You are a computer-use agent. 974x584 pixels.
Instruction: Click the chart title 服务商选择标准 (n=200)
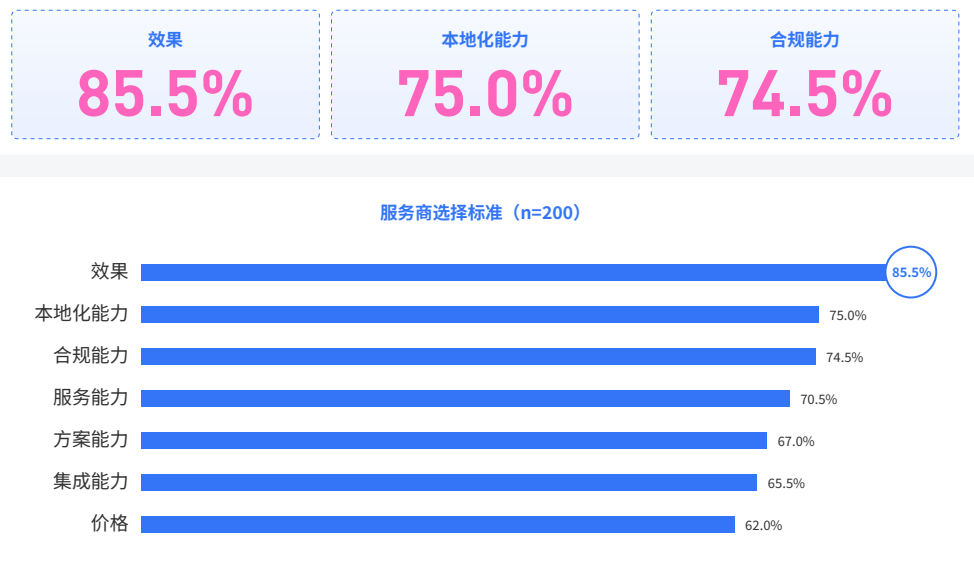coord(483,212)
